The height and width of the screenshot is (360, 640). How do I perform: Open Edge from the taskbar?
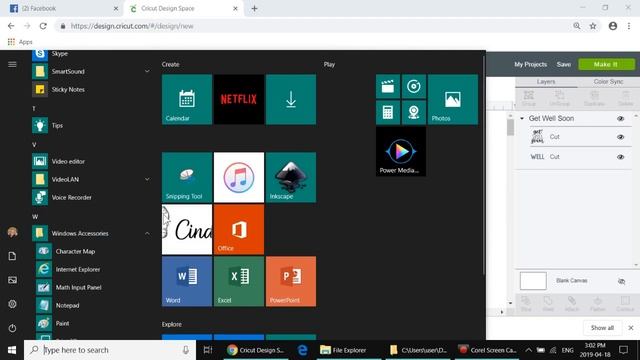[302, 350]
